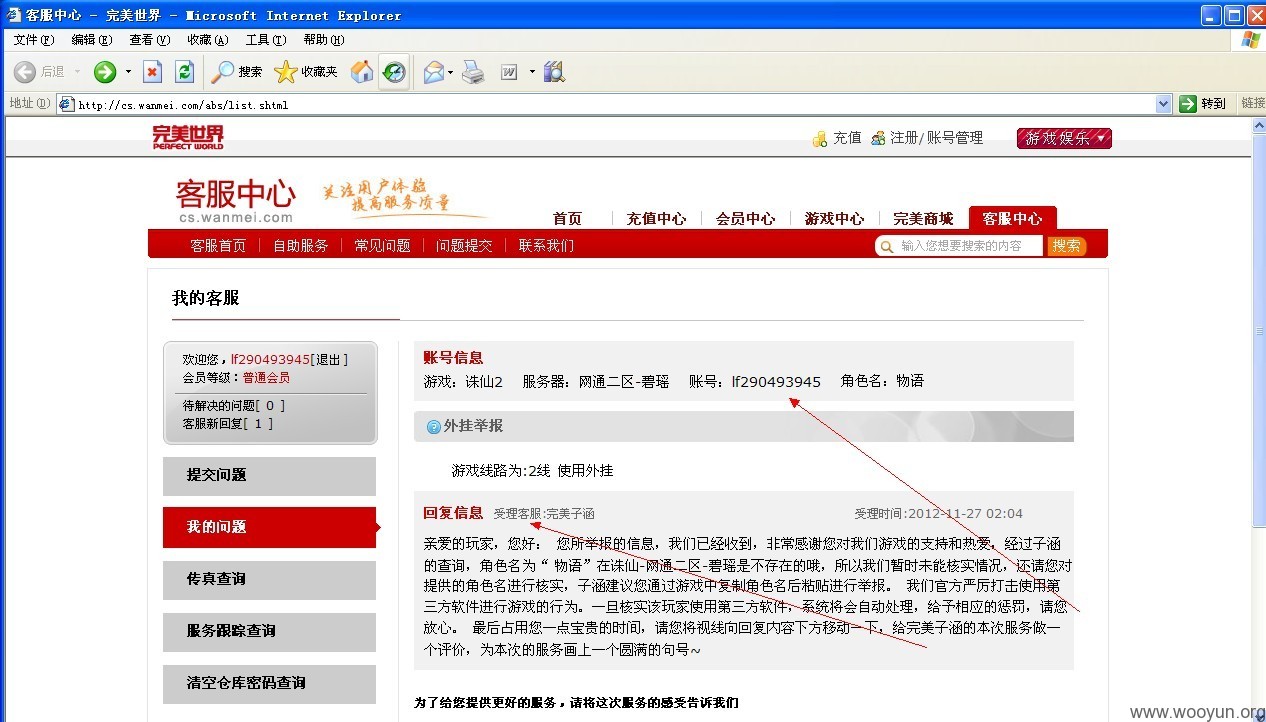Switch to the 首页 nav tab

coord(567,218)
